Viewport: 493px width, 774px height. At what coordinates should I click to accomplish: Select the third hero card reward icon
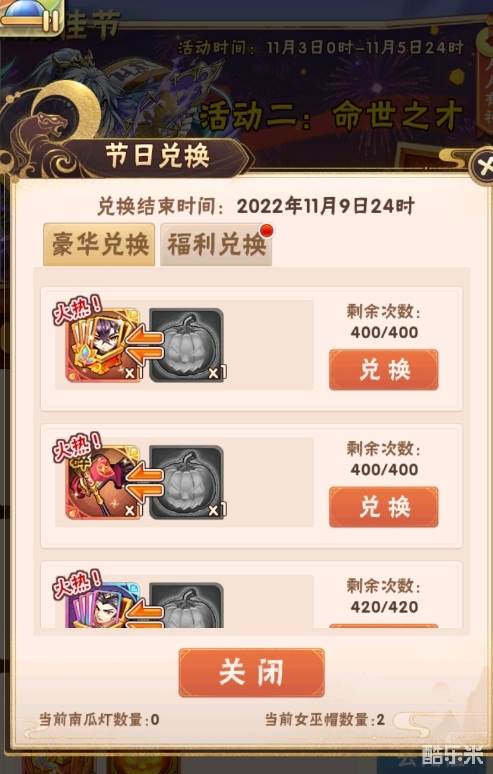tap(103, 605)
